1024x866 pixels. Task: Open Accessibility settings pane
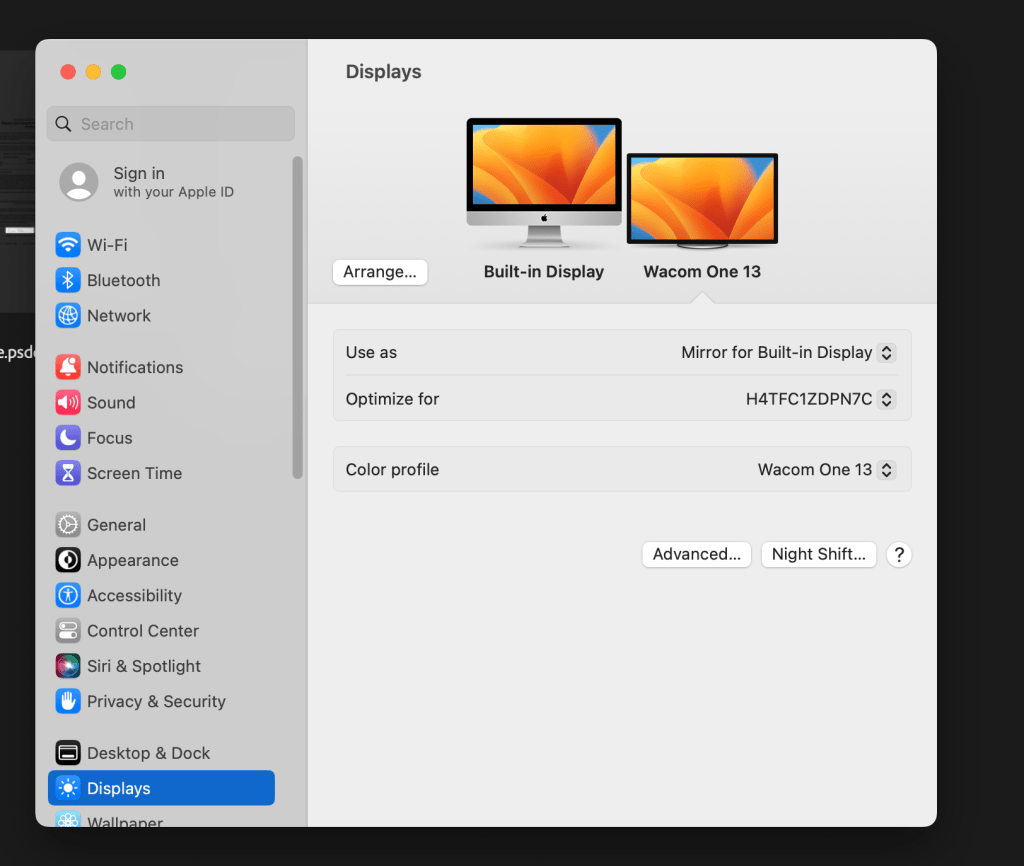point(134,596)
